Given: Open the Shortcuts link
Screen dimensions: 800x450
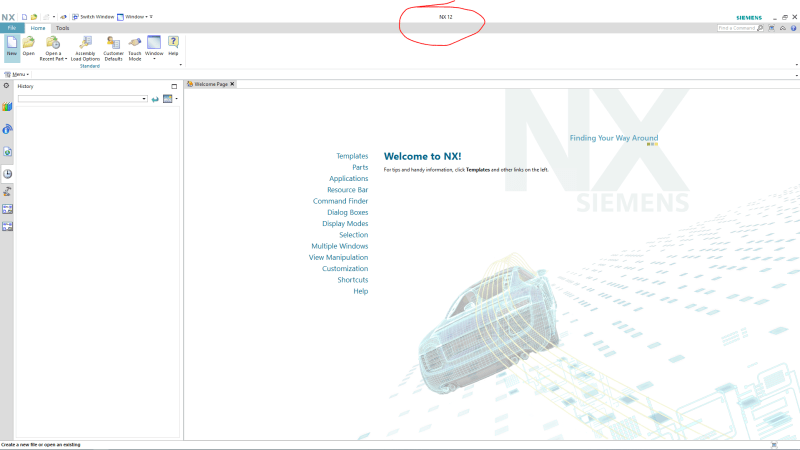Looking at the screenshot, I should click(x=353, y=280).
